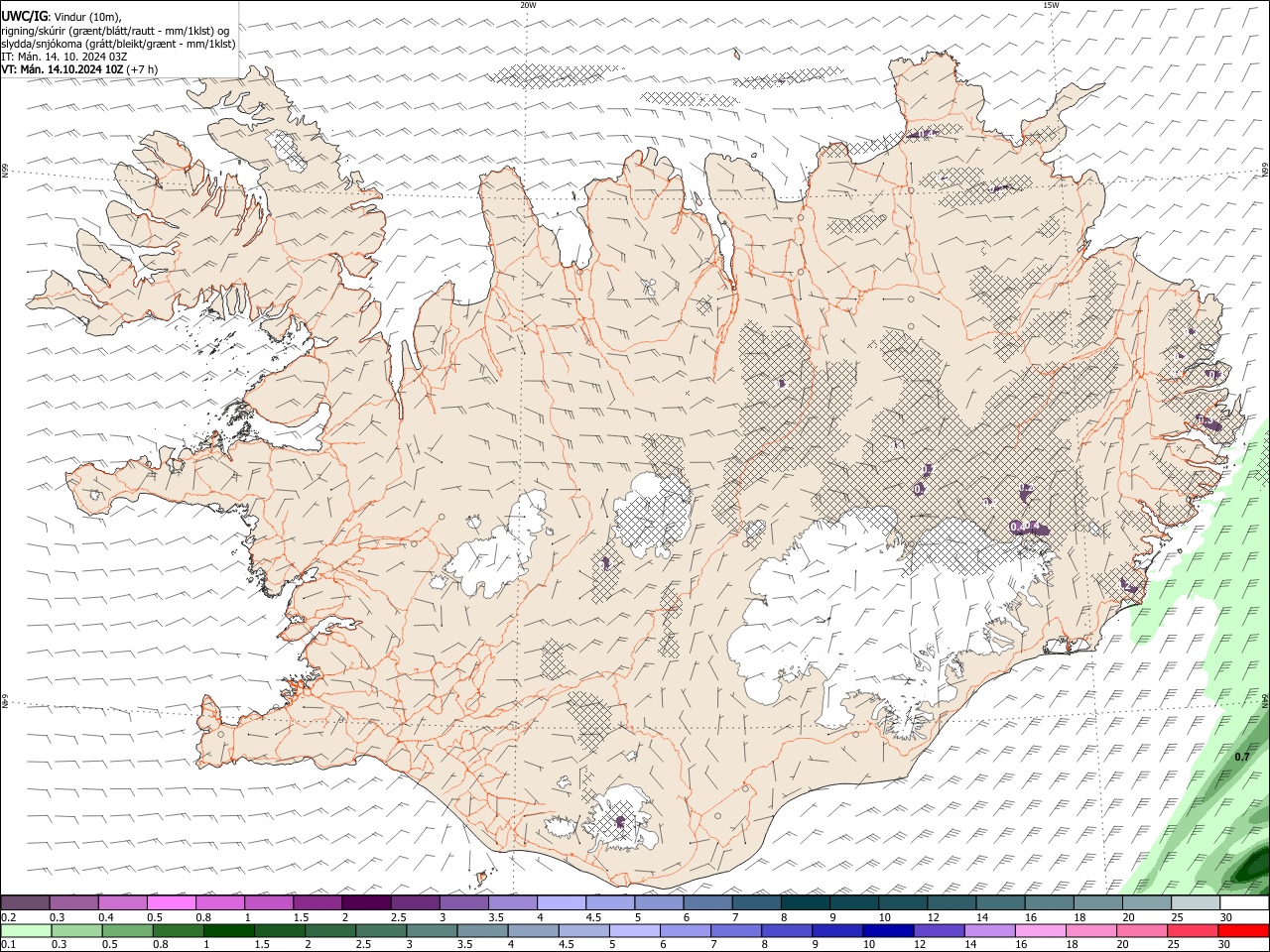The height and width of the screenshot is (952, 1270).
Task: Click the 15W longitude label
Action: pos(1051,5)
